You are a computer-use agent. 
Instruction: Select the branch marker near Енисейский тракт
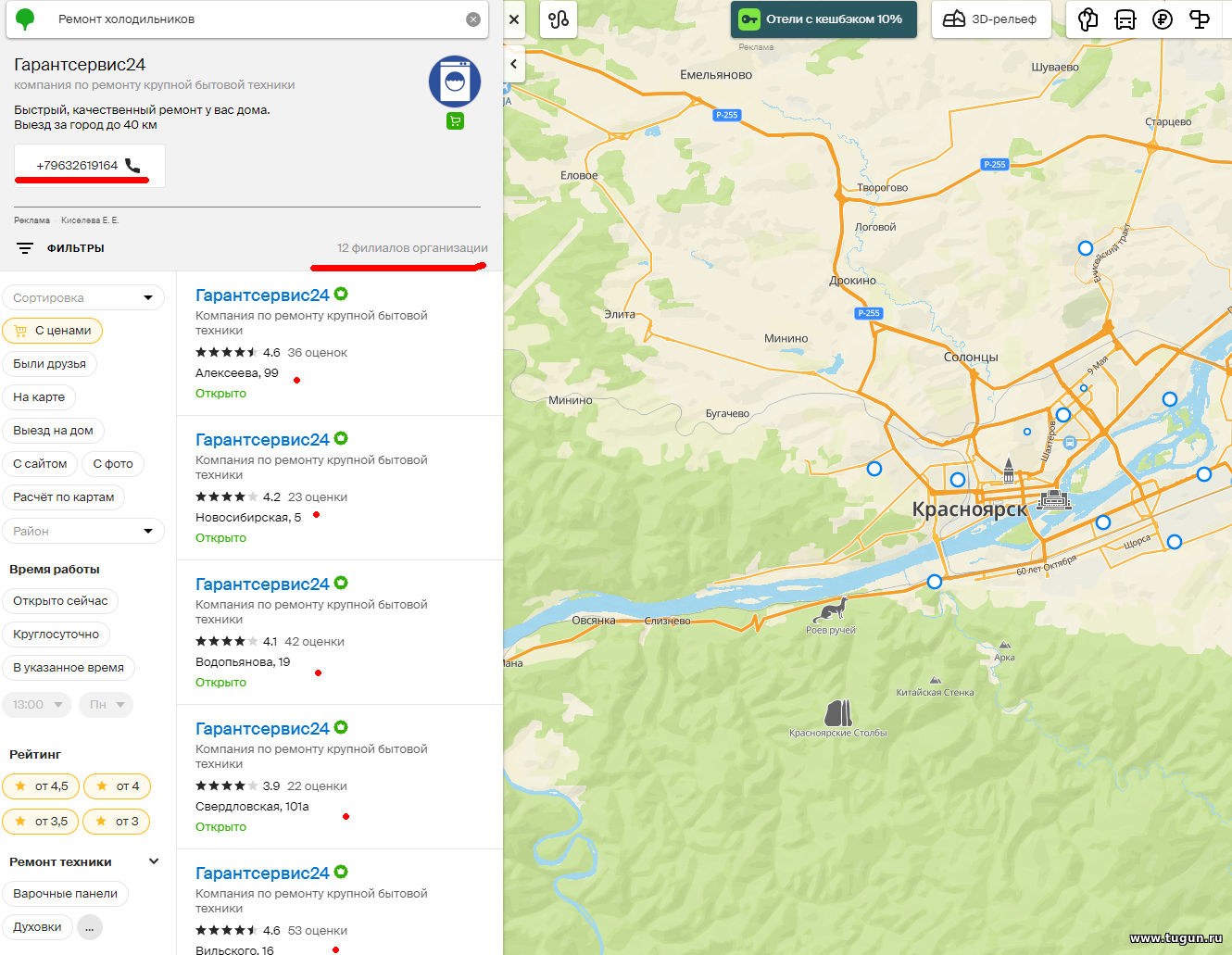(1086, 248)
